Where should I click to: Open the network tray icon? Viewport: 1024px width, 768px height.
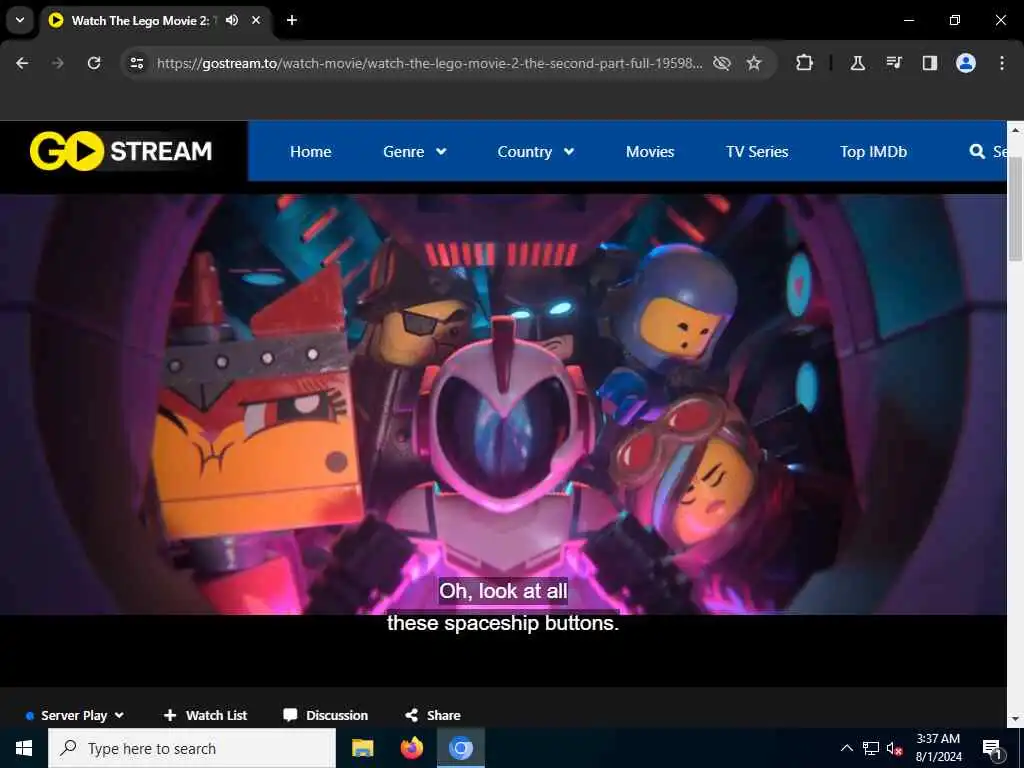pos(871,748)
